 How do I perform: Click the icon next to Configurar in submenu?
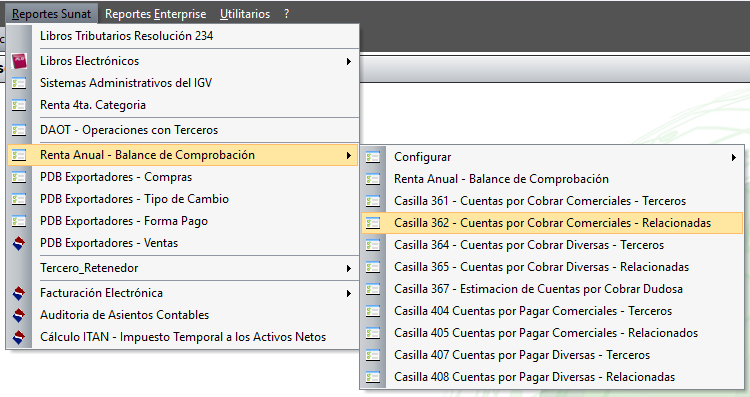pyautogui.click(x=373, y=157)
